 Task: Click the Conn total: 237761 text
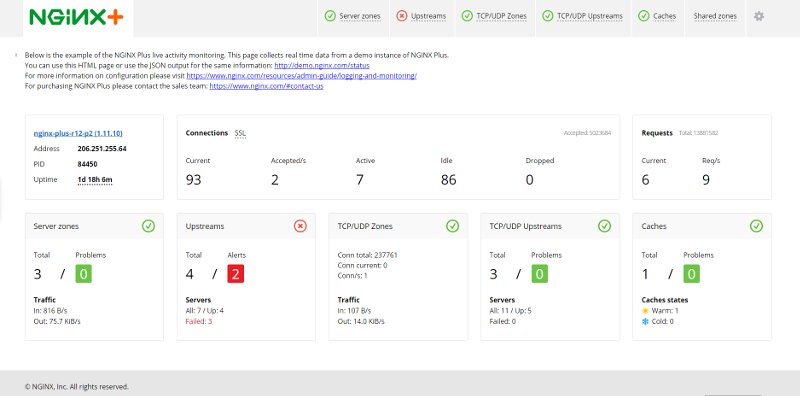pos(367,255)
